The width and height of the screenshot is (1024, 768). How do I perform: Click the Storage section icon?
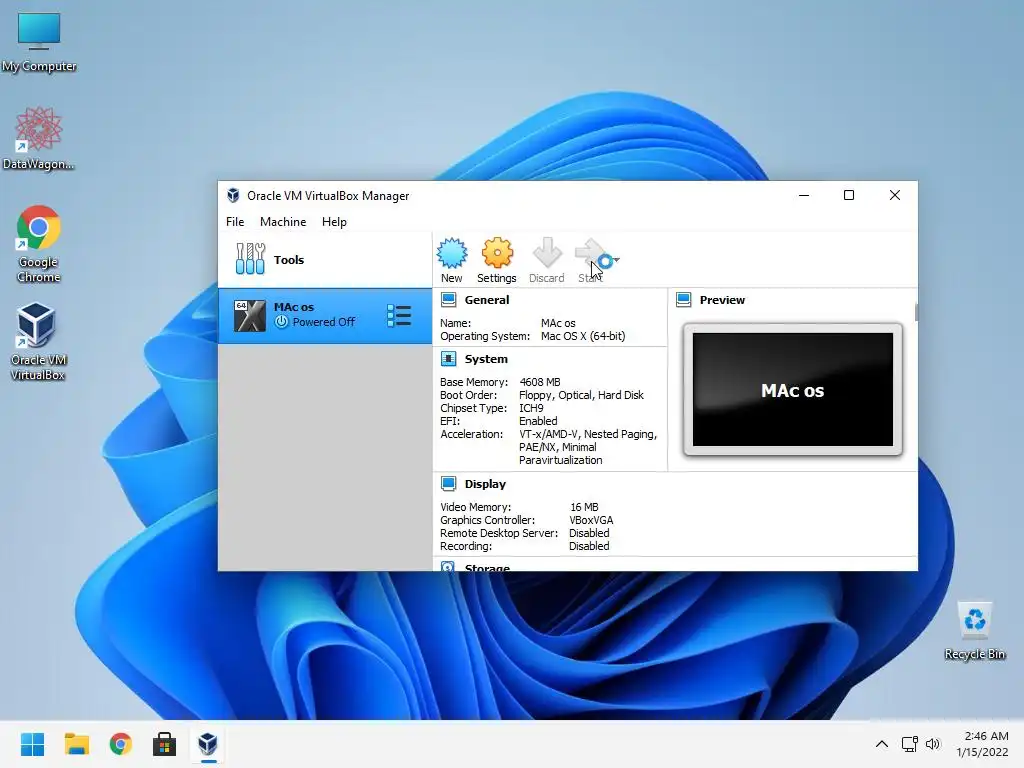(x=448, y=567)
